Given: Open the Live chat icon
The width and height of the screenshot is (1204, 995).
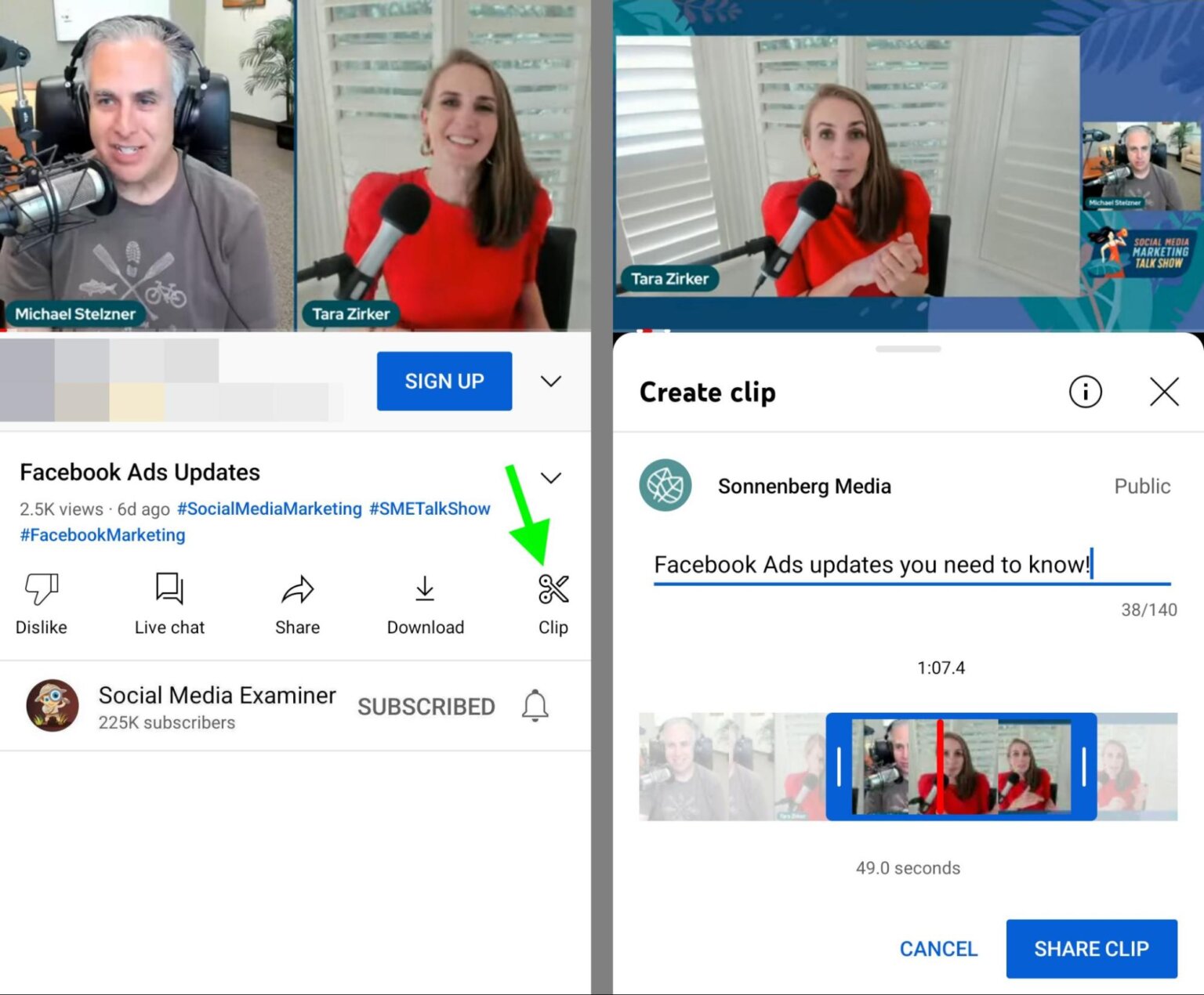Looking at the screenshot, I should 169,588.
